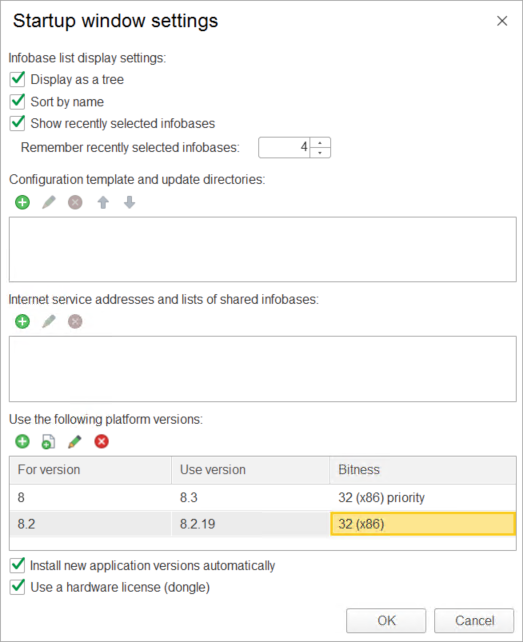The image size is (523, 642).
Task: Click the highlighted 32 (x86) bitness cell
Action: point(423,524)
